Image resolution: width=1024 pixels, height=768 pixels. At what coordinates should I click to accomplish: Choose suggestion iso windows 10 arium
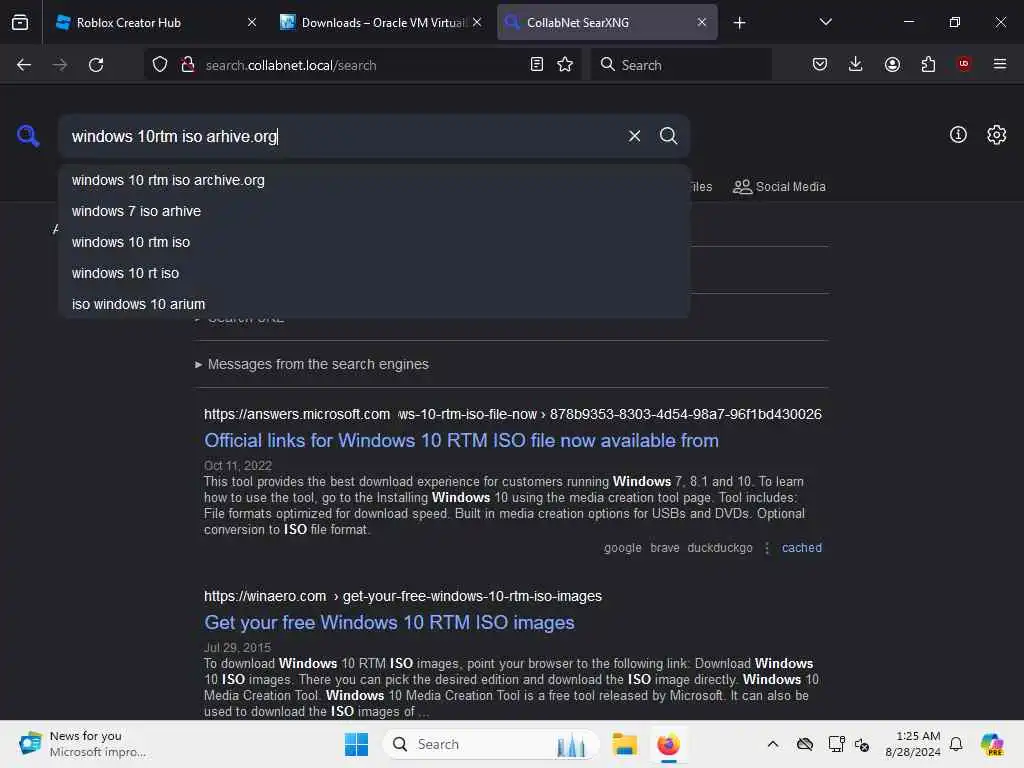[x=374, y=304]
